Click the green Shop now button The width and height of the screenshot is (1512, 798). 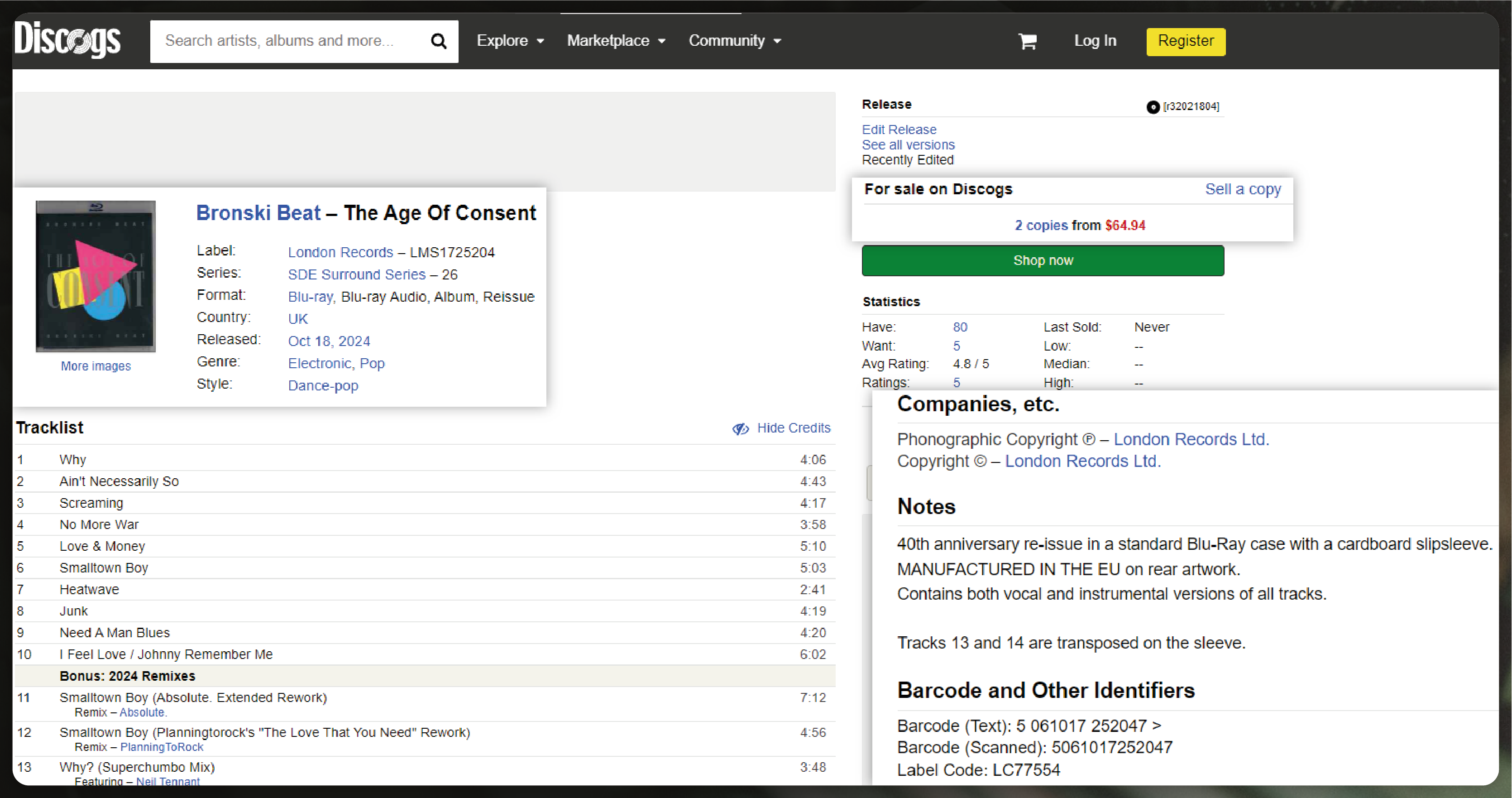coord(1043,260)
